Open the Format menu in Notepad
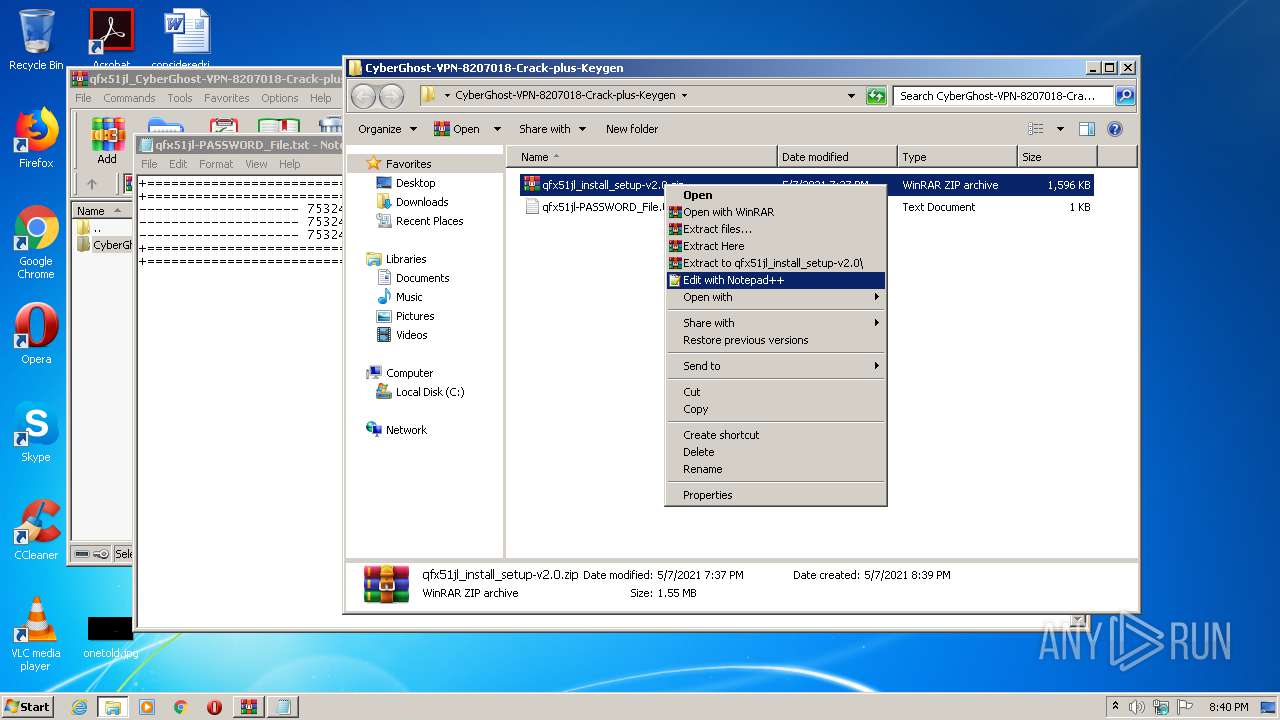 point(216,164)
